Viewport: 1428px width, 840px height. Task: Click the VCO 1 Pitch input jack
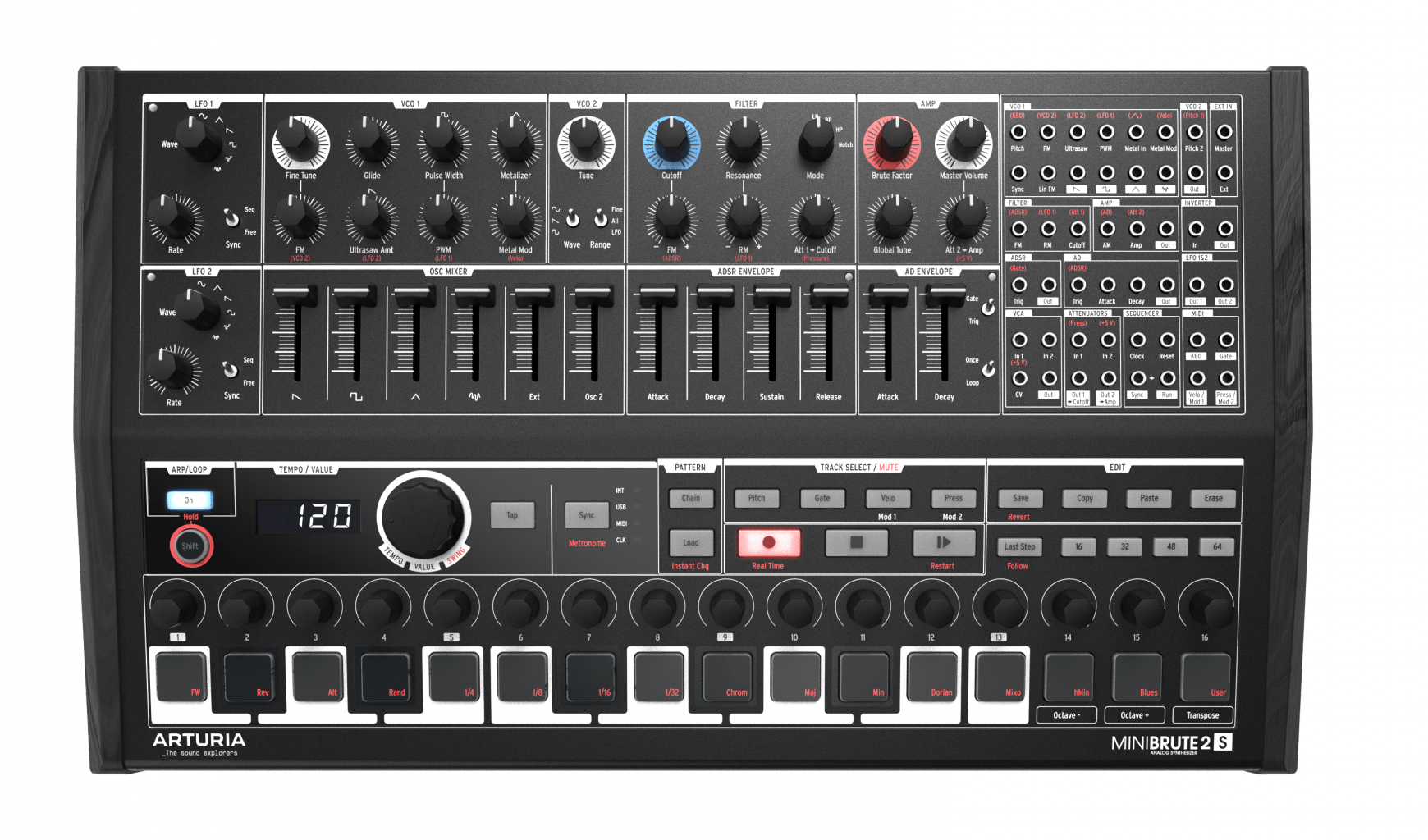1018,132
